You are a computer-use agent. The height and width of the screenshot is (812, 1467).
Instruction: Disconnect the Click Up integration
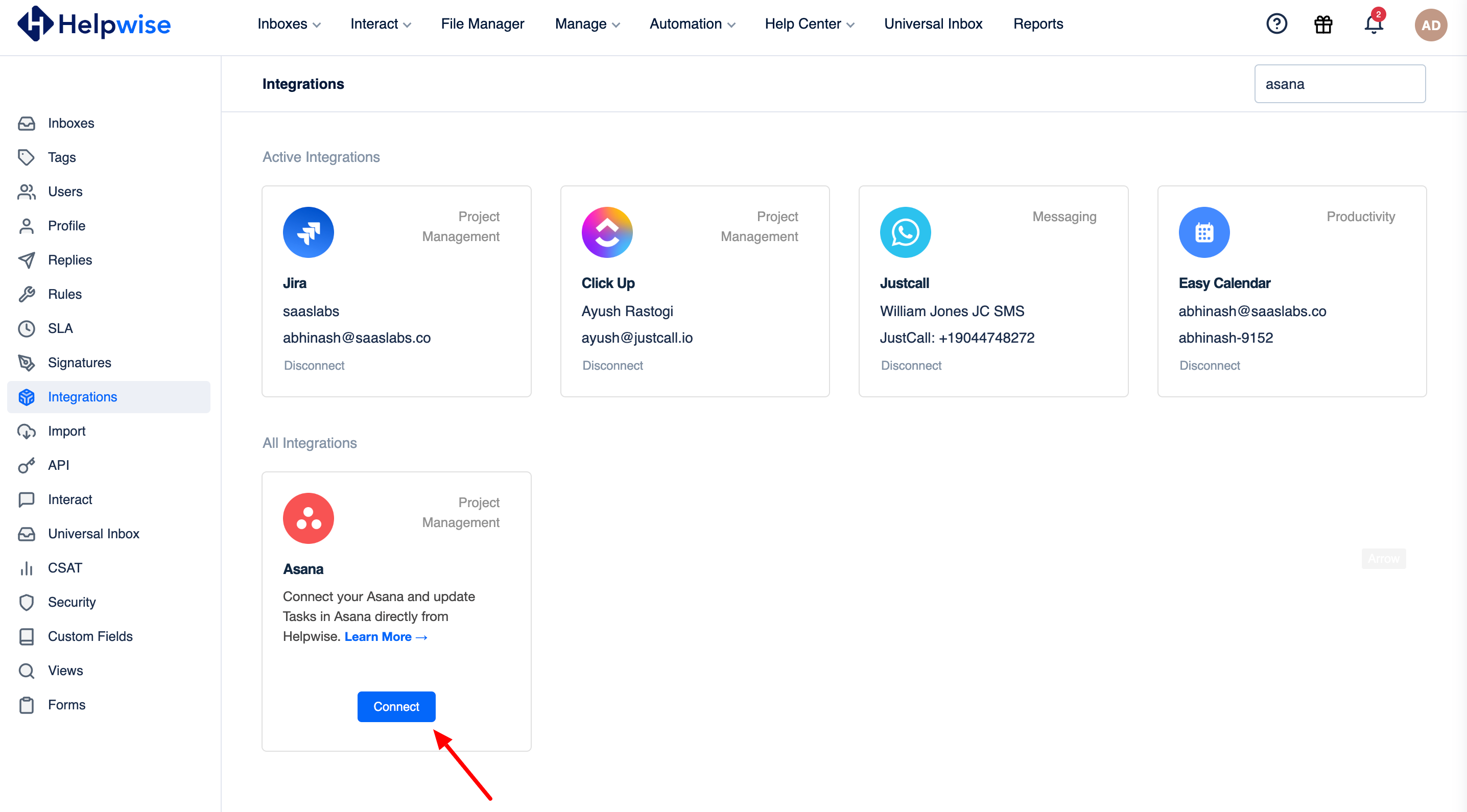[x=612, y=365]
